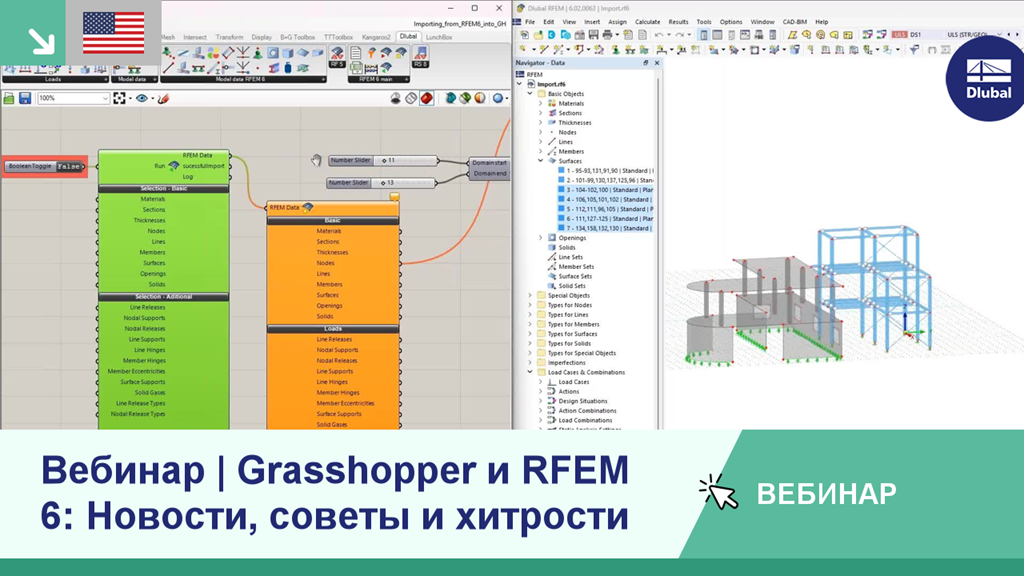
Task: Select surface 7 - 134,158,132,130 in navigator
Action: tap(605, 229)
